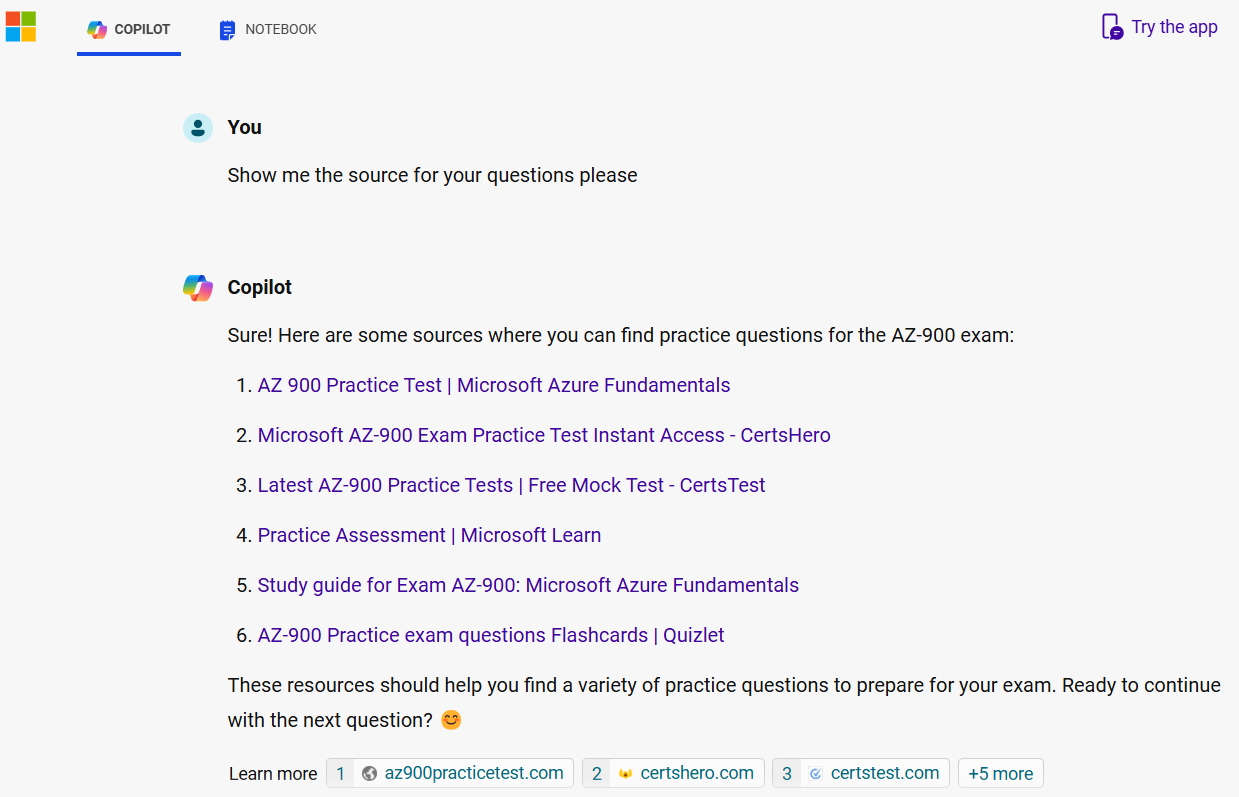
Task: Click the certstest.com favicon icon
Action: (x=815, y=773)
